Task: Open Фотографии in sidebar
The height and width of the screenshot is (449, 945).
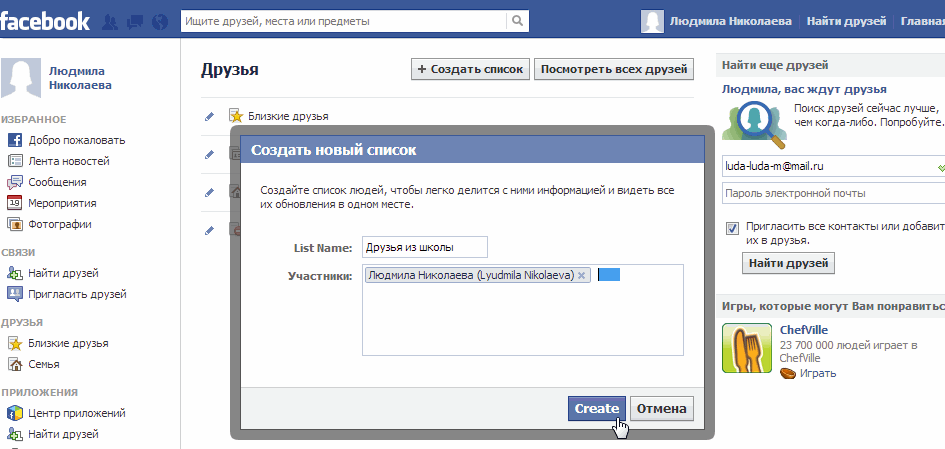Action: (x=60, y=224)
